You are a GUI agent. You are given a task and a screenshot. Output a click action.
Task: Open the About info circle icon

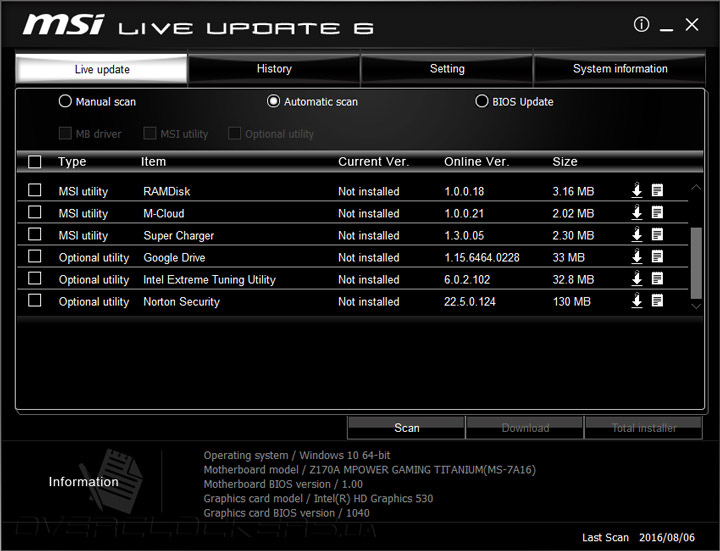641,24
